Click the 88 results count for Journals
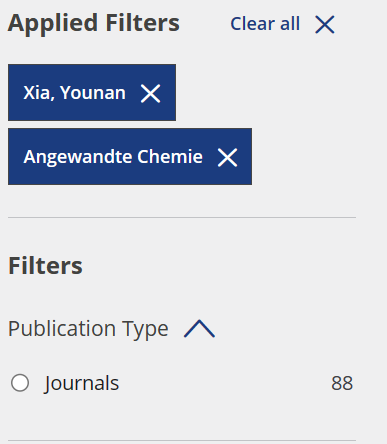Image resolution: width=387 pixels, height=444 pixels. click(x=342, y=383)
